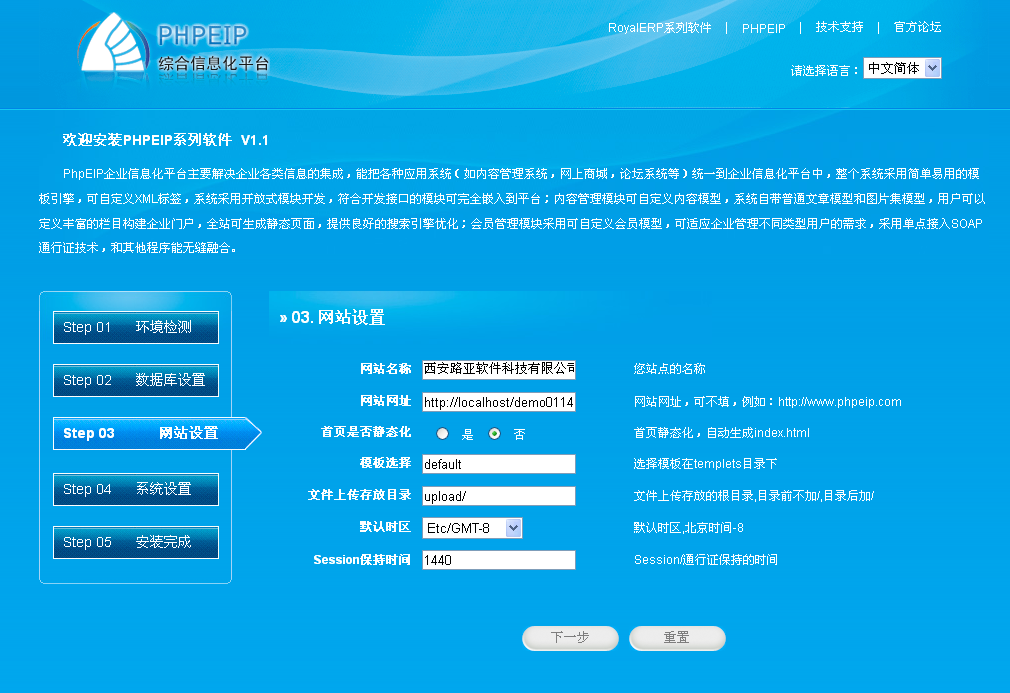The height and width of the screenshot is (693, 1010).
Task: Open the 官方论坛 link
Action: 917,27
